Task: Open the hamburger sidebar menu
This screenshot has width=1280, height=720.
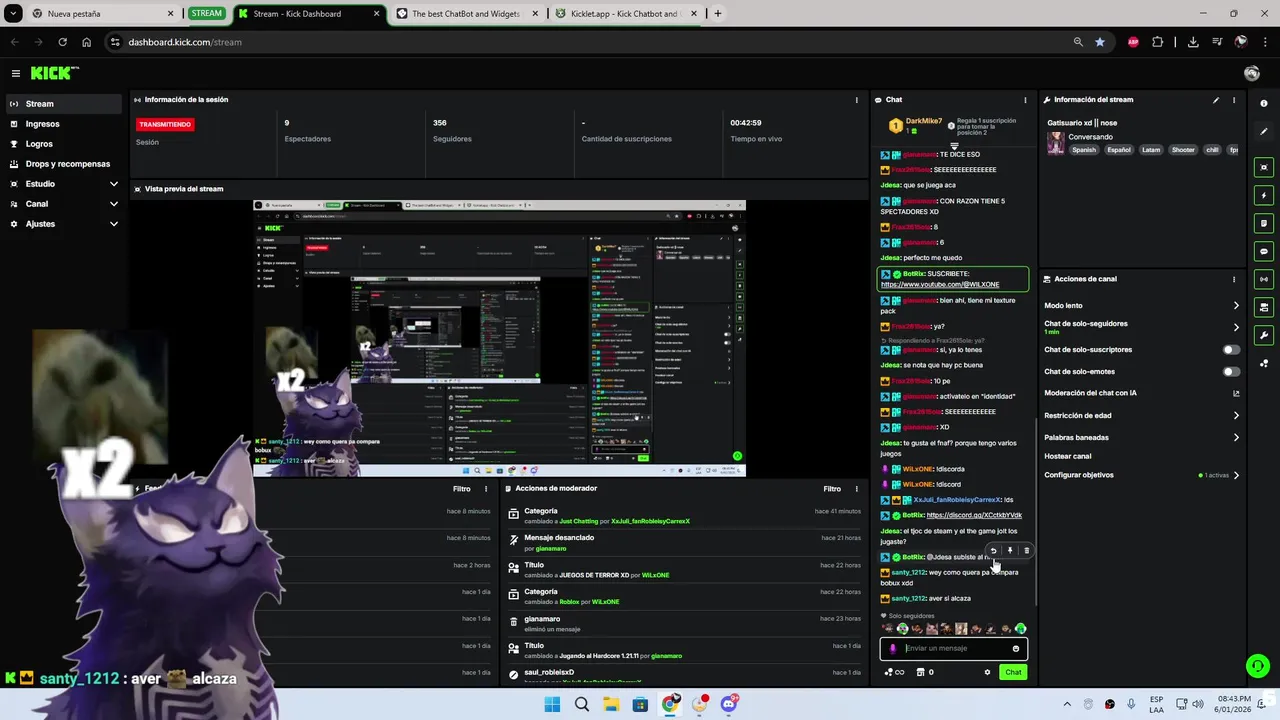Action: pyautogui.click(x=16, y=73)
